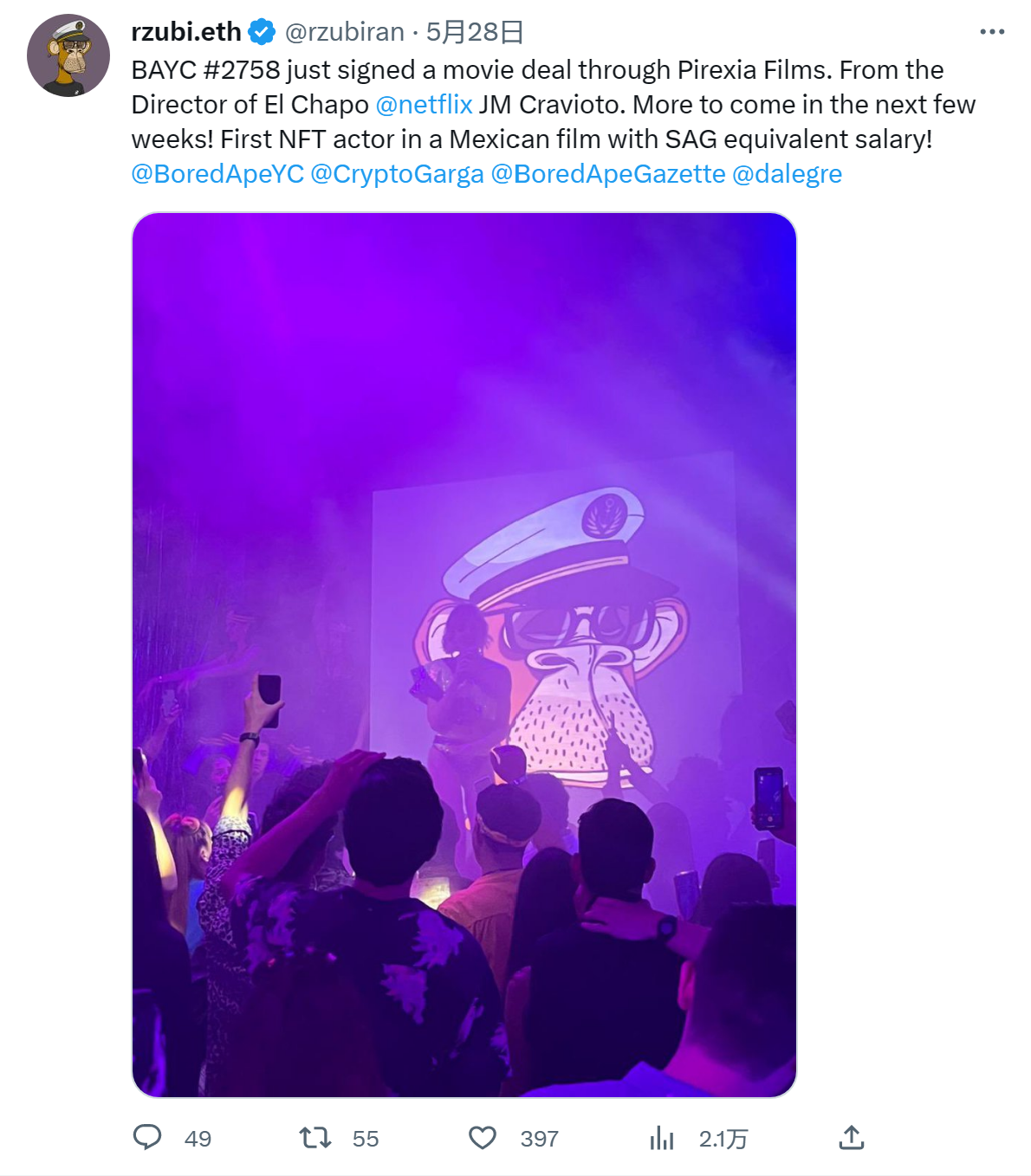Like the tweet with the heart icon

pyautogui.click(x=483, y=1138)
